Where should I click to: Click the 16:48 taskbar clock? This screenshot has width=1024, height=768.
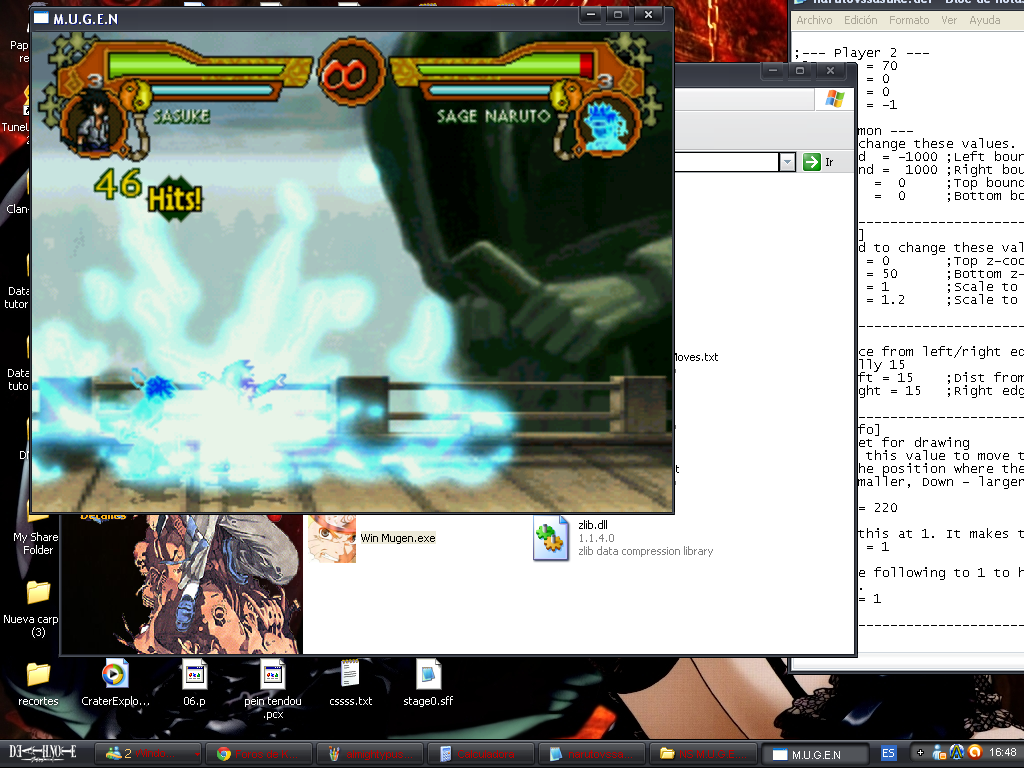[1002, 752]
